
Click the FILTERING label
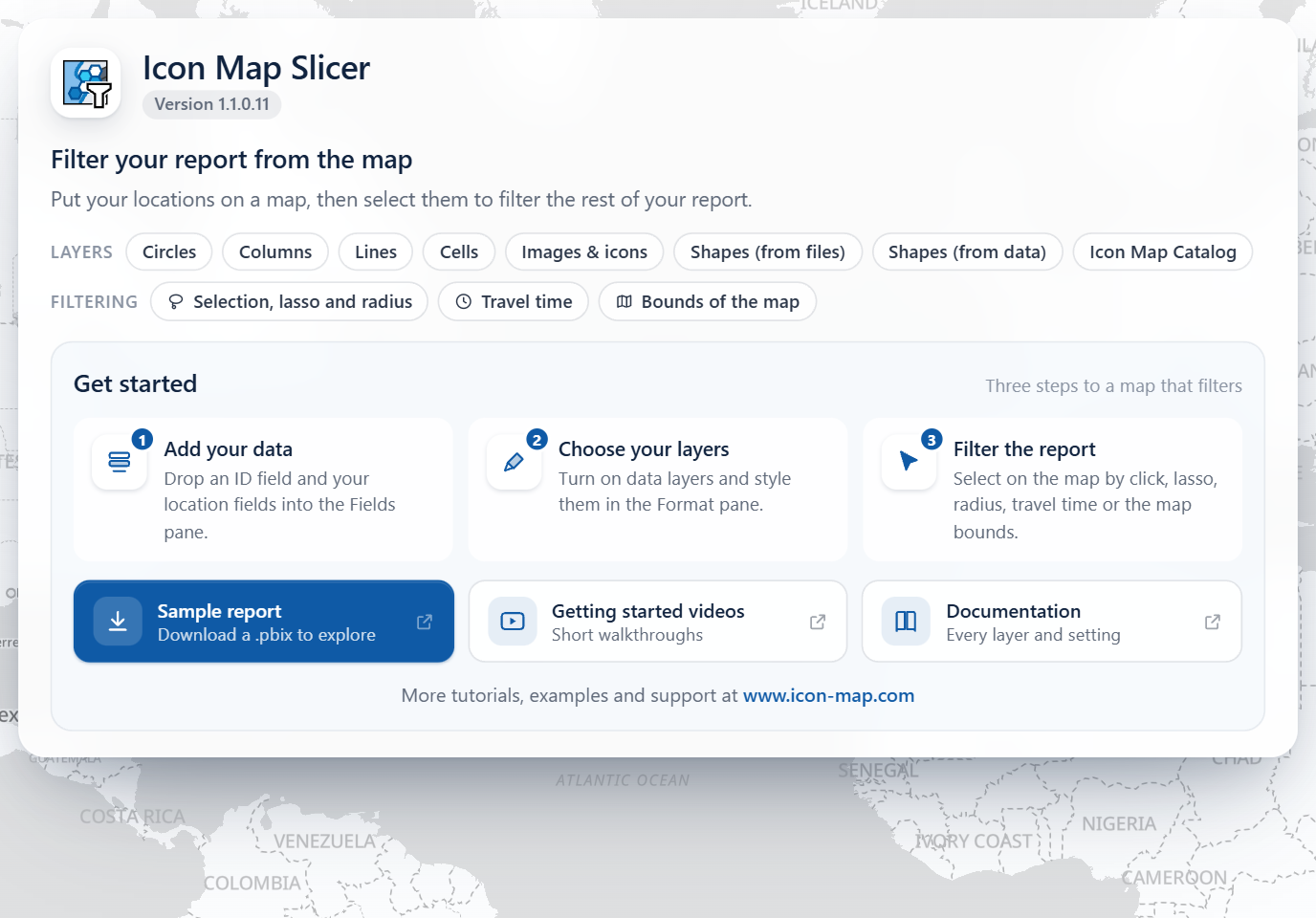[94, 301]
